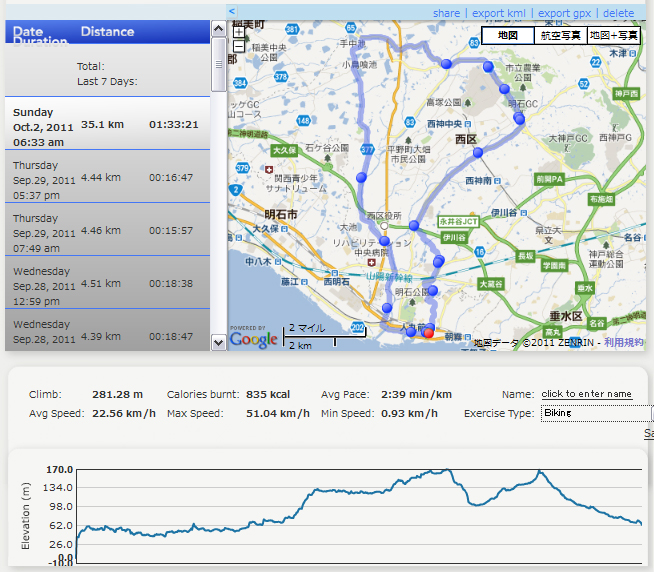654x572 pixels.
Task: Collapse the sidebar with the left arrow
Action: point(232,12)
